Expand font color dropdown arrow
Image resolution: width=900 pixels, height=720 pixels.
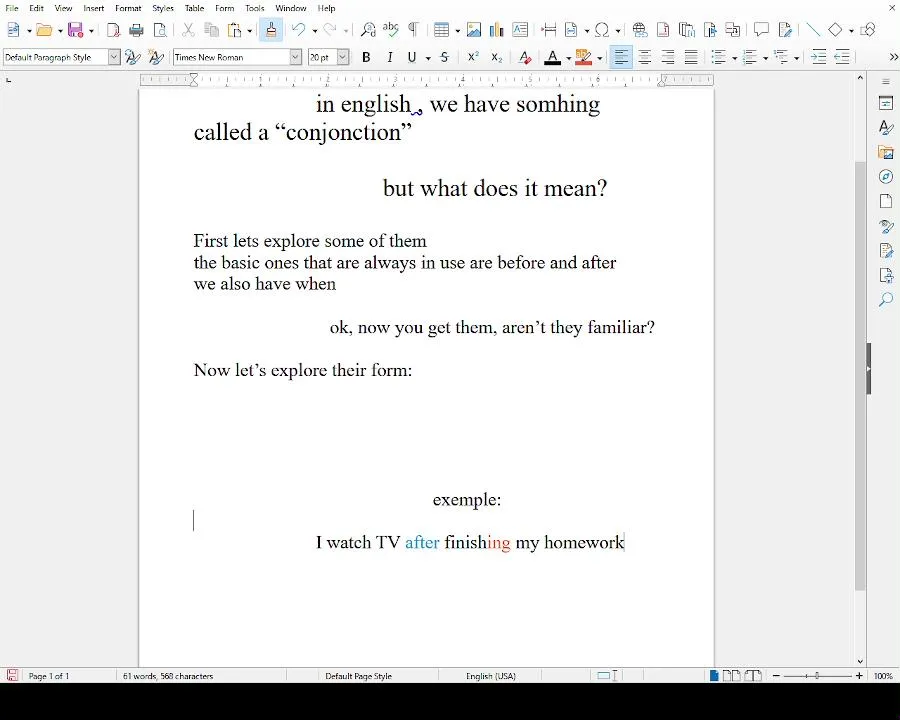click(x=568, y=58)
